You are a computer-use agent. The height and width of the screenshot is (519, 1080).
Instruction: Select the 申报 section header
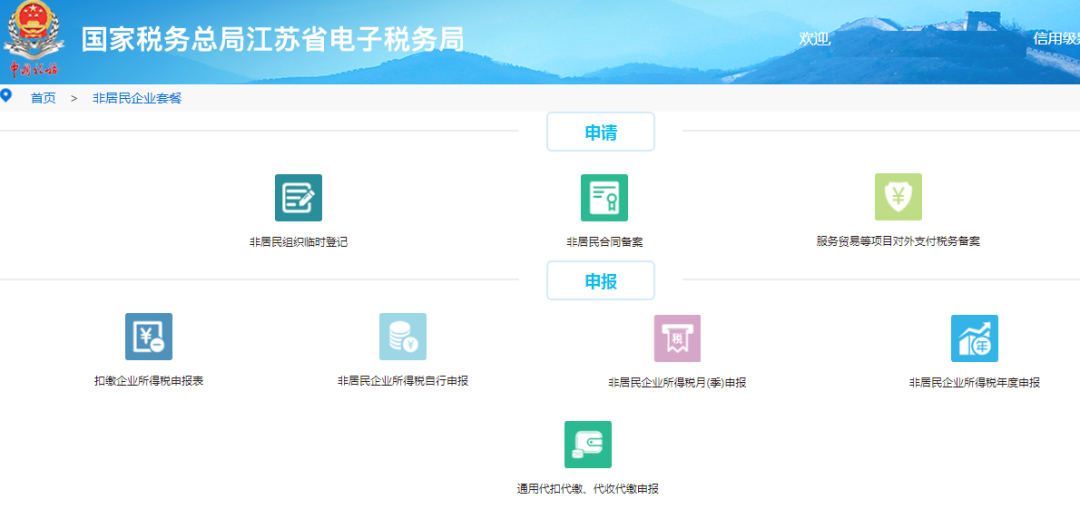point(601,281)
